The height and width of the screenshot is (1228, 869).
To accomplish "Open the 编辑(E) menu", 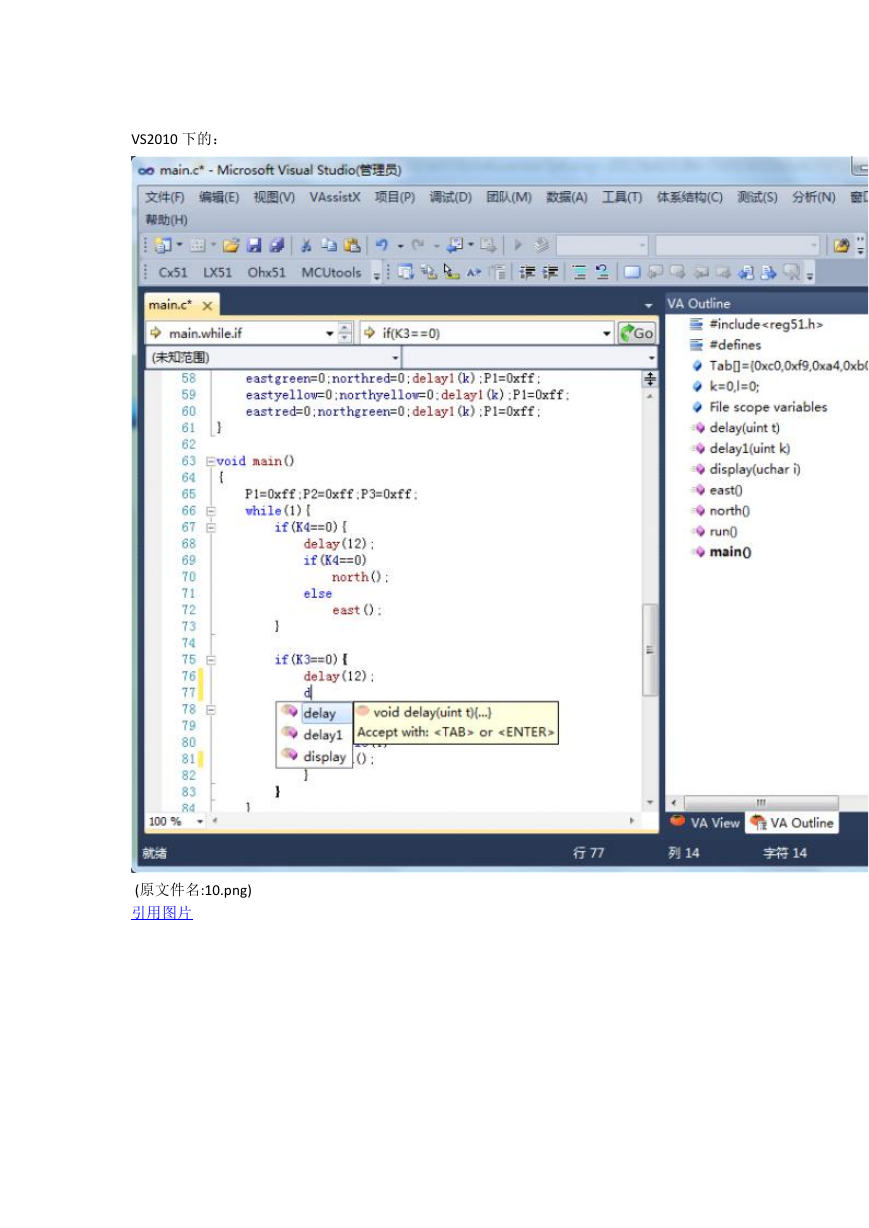I will (x=219, y=197).
